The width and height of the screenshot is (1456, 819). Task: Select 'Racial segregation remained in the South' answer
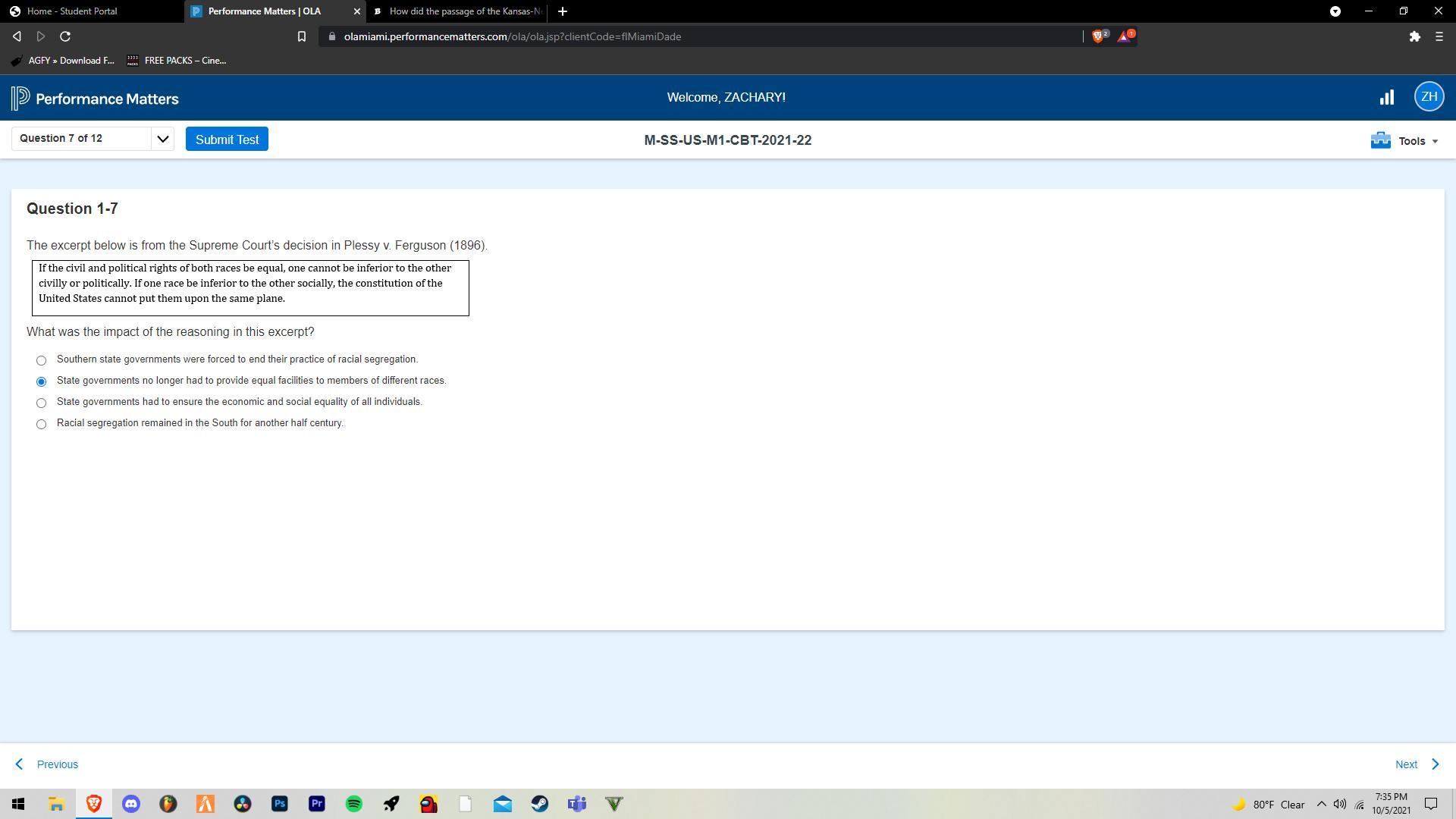tap(42, 424)
